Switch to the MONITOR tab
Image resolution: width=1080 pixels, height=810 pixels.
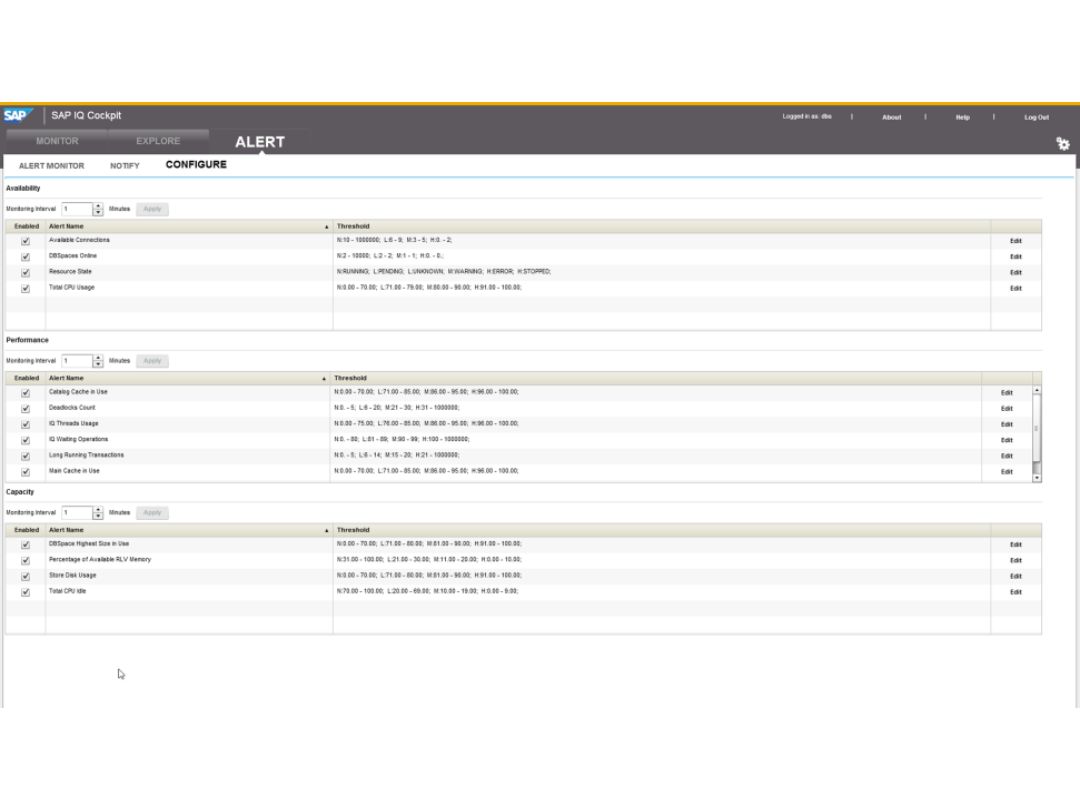point(57,141)
